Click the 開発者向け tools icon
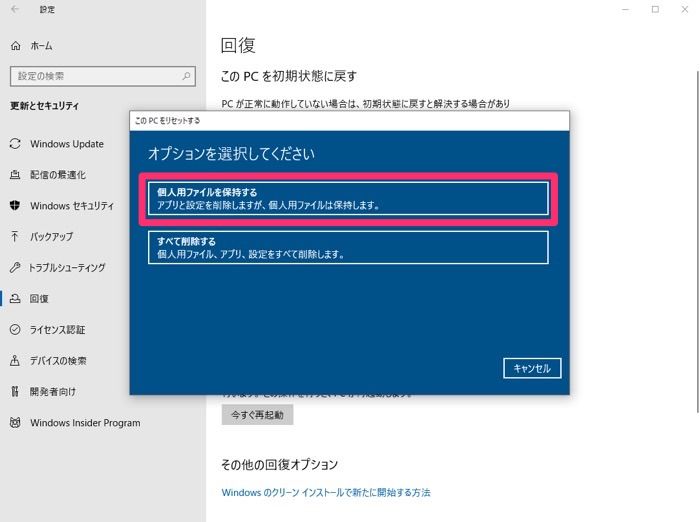The image size is (700, 522). click(x=15, y=392)
